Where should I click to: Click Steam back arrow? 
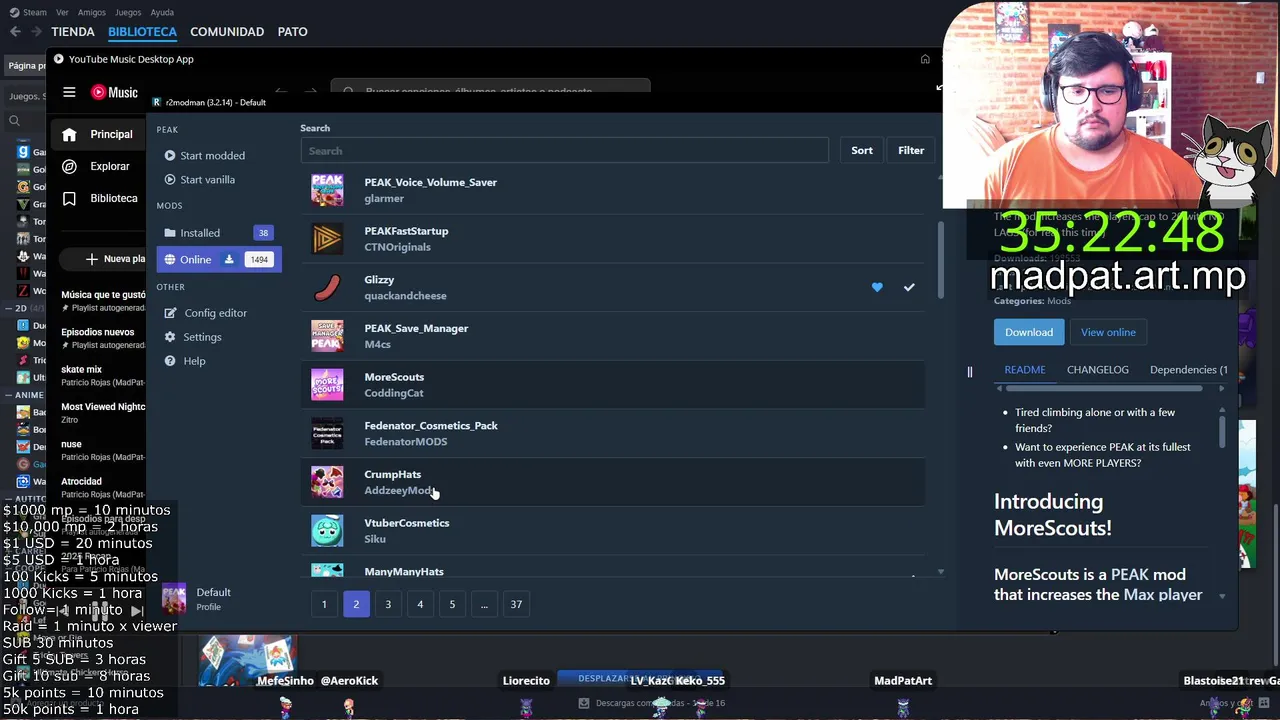point(15,32)
